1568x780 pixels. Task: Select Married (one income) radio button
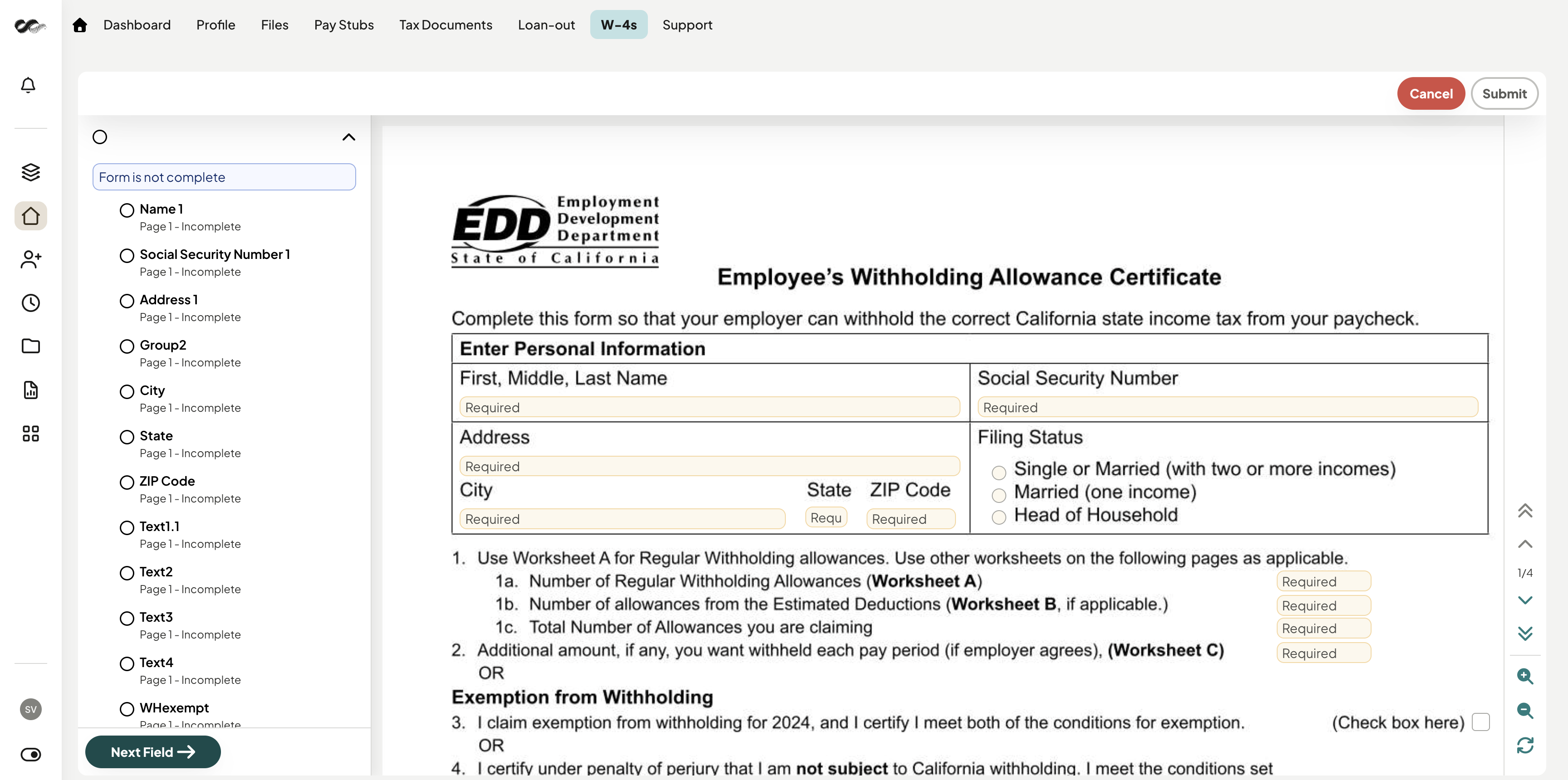[999, 495]
